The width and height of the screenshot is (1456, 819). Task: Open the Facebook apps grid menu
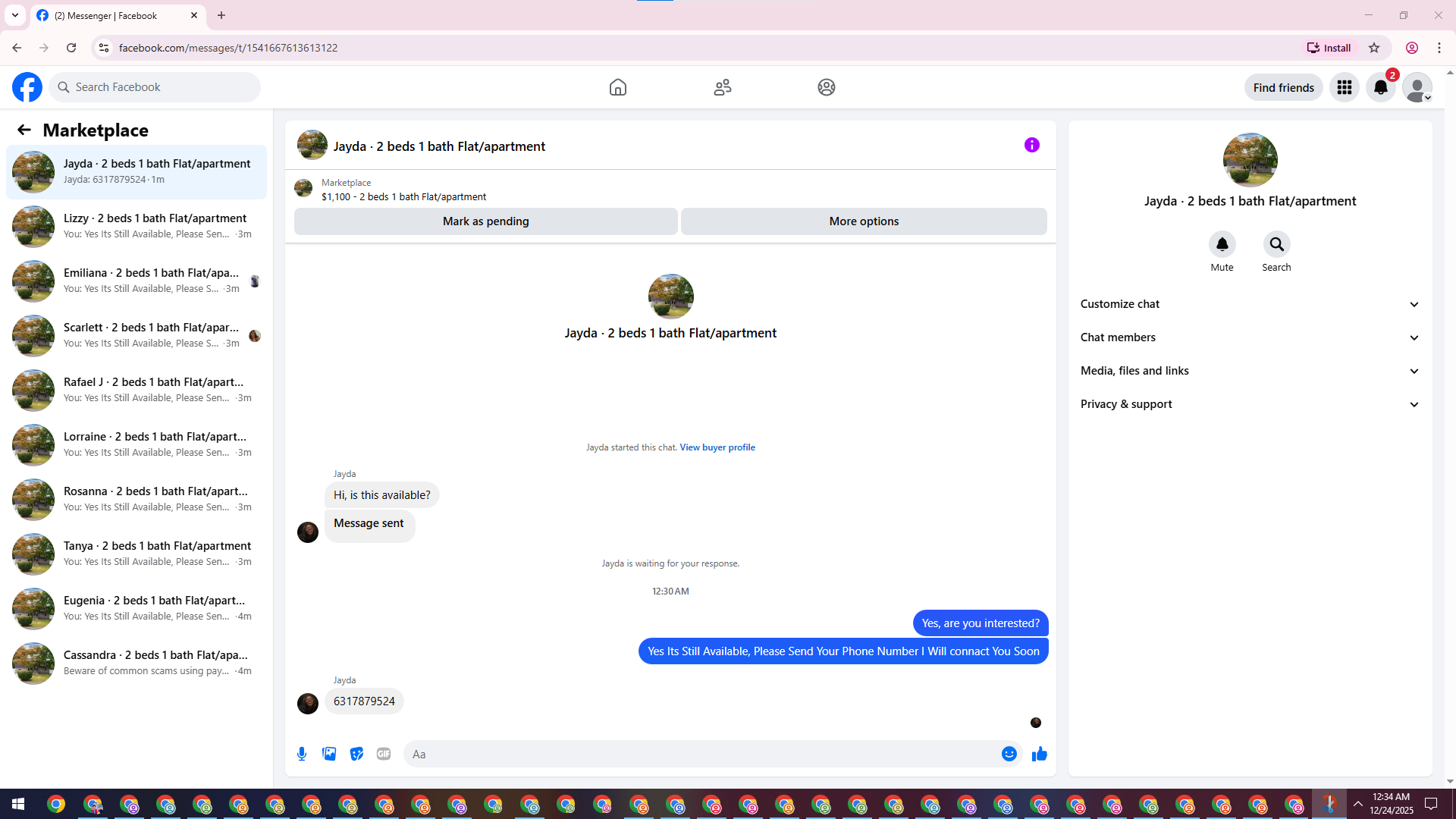1345,87
